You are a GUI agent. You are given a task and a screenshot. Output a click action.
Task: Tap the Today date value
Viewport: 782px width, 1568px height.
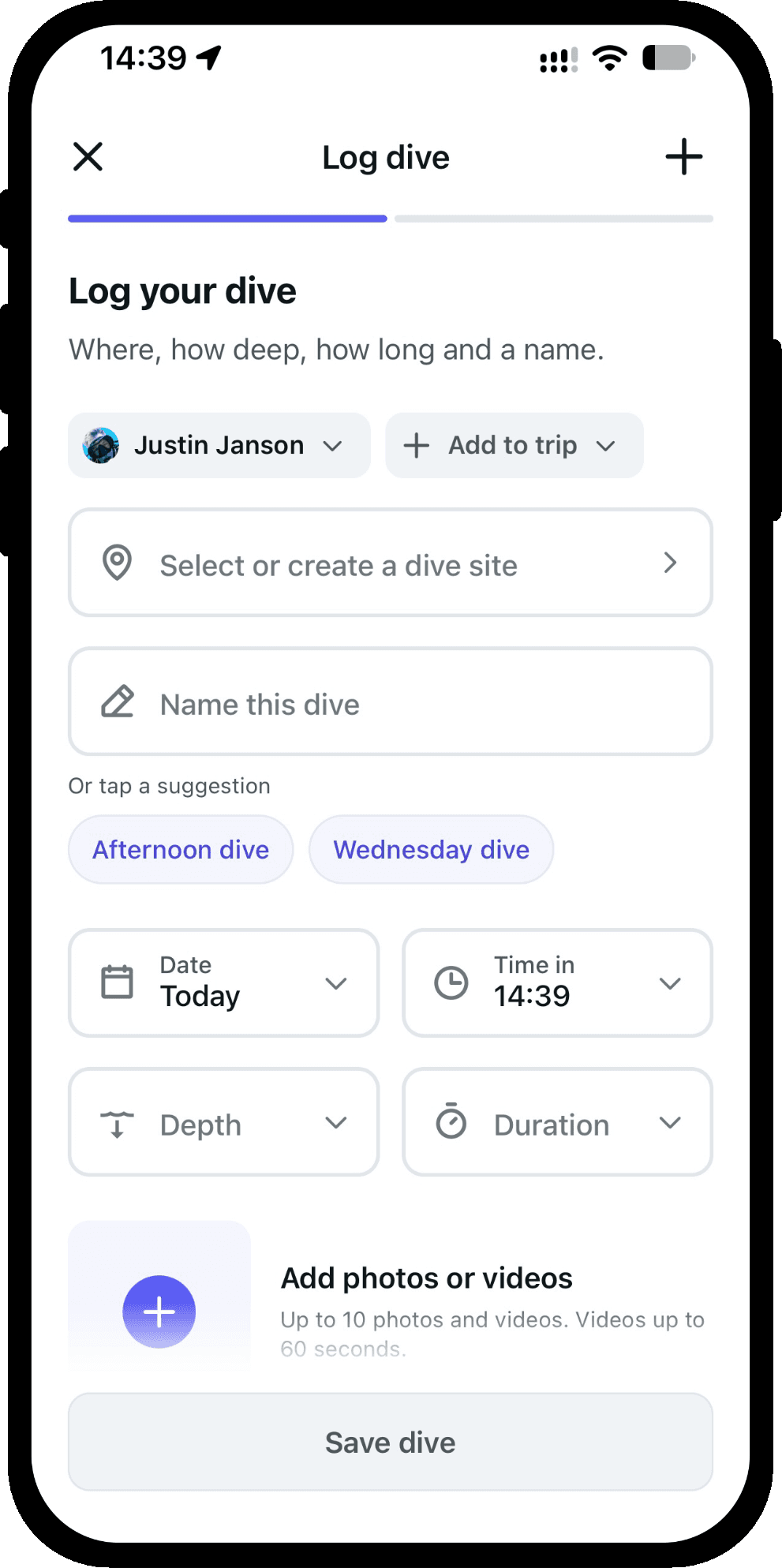200,997
